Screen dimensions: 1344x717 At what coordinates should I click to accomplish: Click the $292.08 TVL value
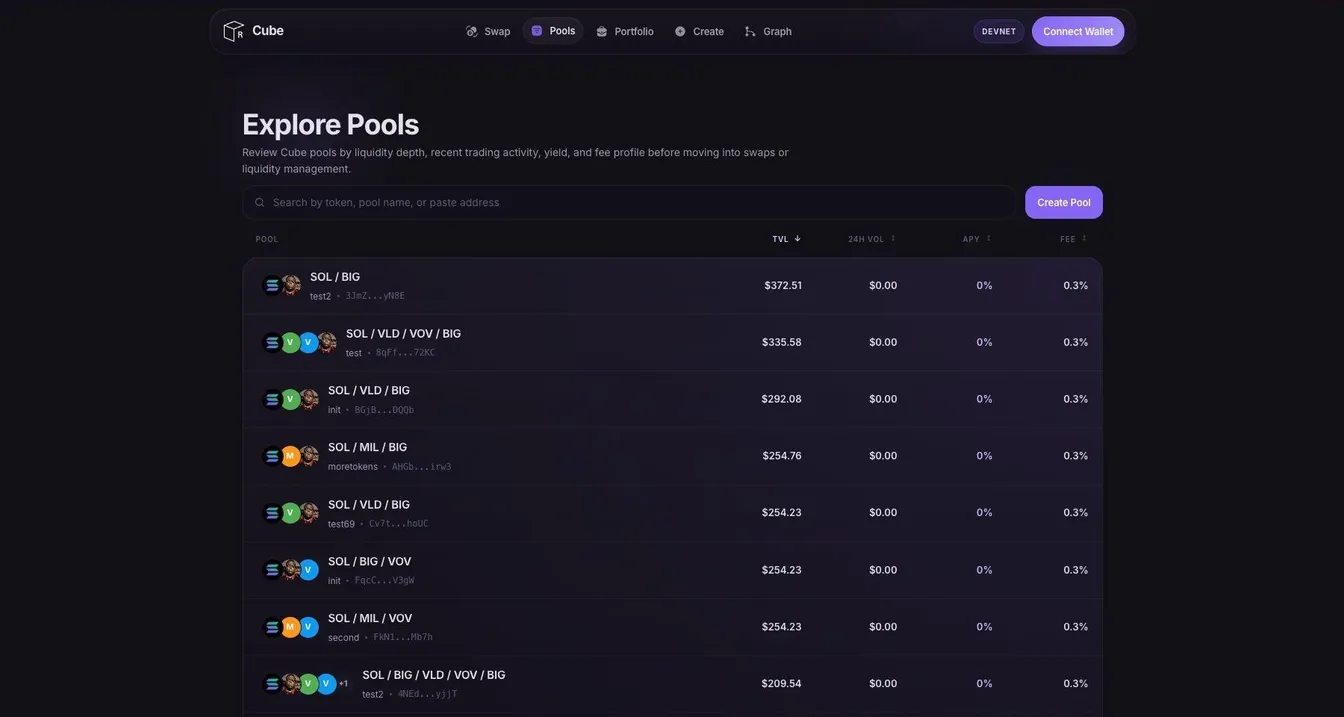click(782, 400)
